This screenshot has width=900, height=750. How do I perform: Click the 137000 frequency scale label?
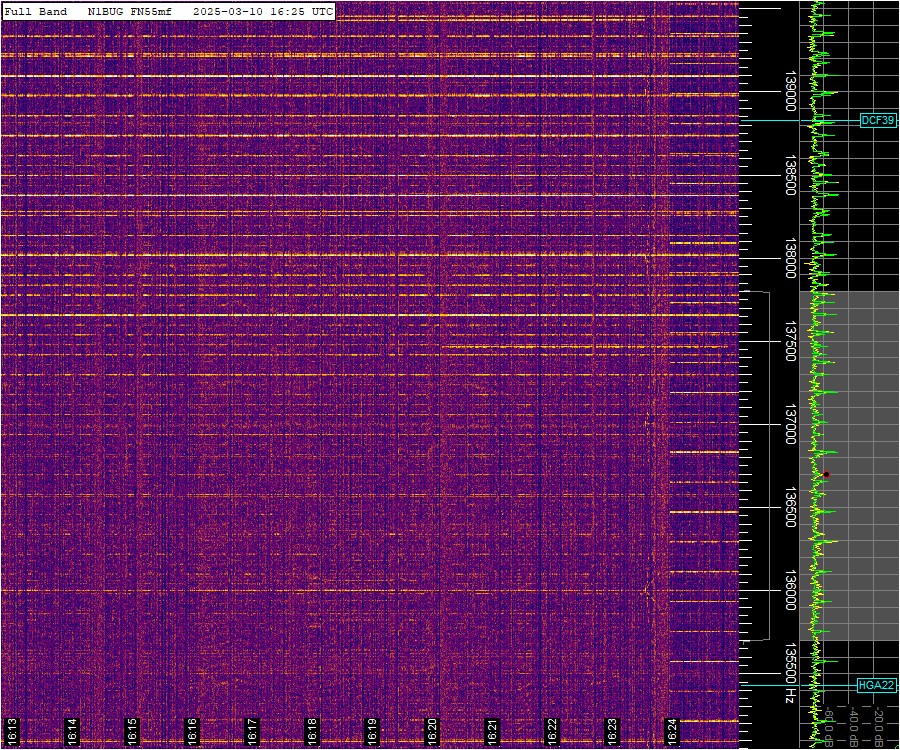pos(790,425)
